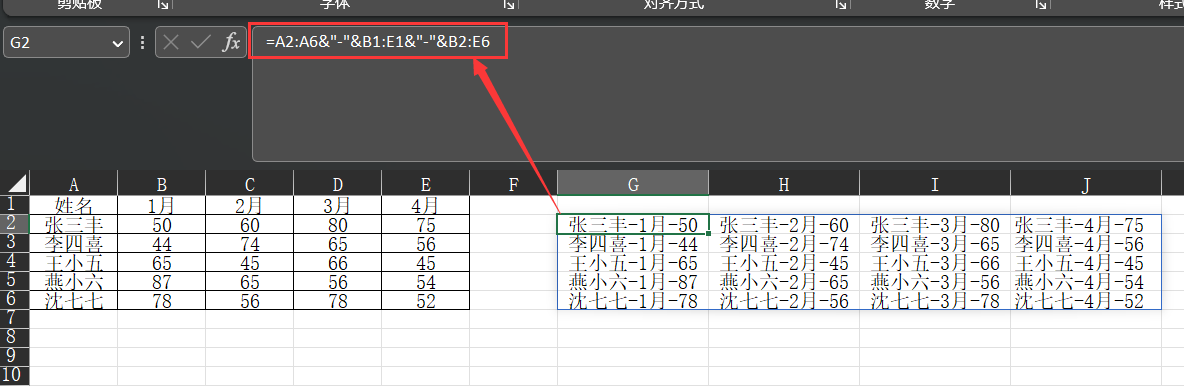The width and height of the screenshot is (1184, 386).
Task: Select the cell containing 李四喜 in column A
Action: coord(74,243)
